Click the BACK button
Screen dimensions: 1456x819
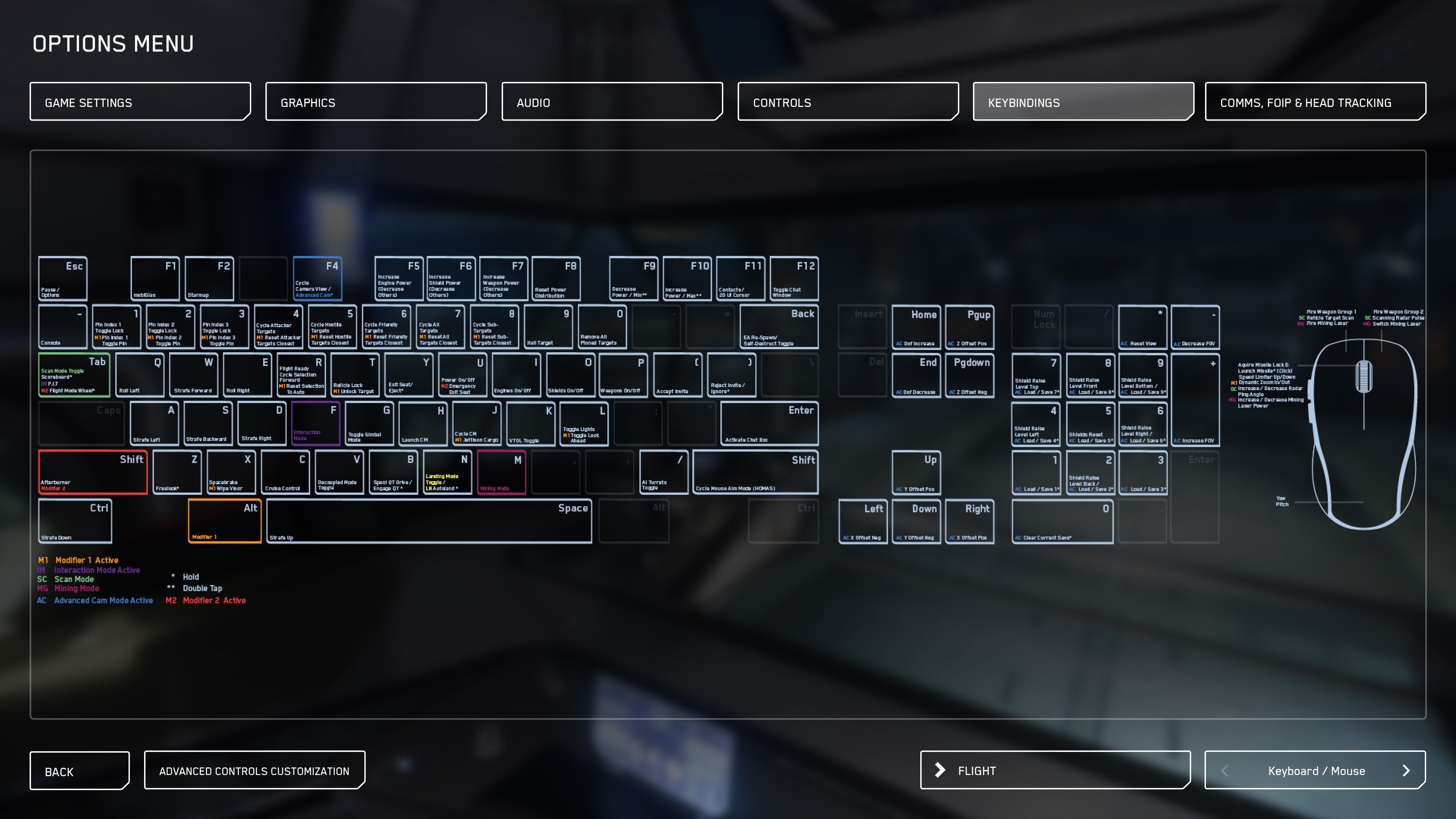click(79, 770)
